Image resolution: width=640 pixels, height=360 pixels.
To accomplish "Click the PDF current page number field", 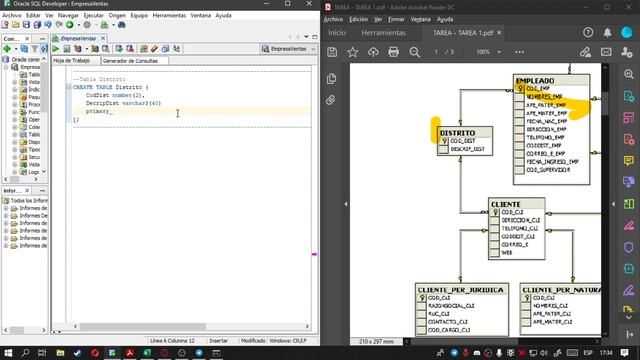I will [x=436, y=52].
